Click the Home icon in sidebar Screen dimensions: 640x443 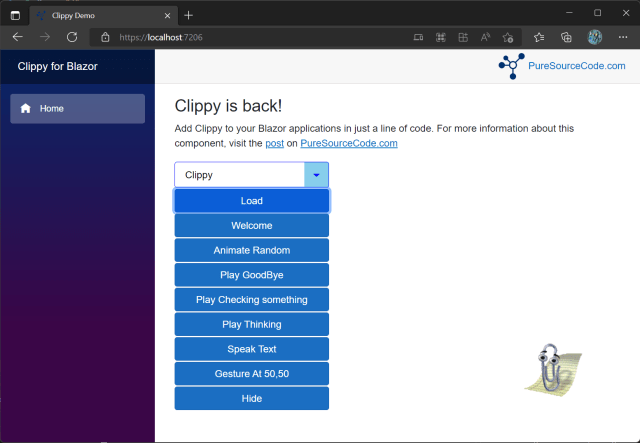coord(26,108)
